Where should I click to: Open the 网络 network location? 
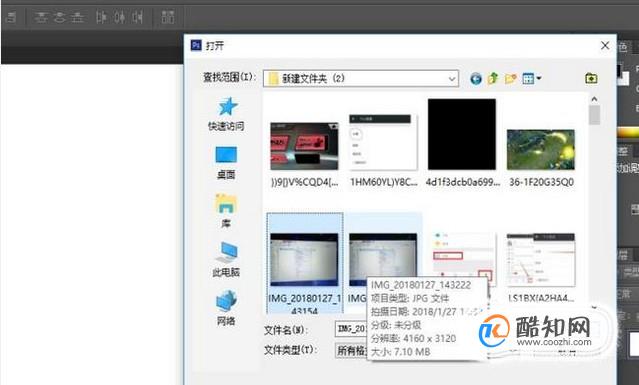[x=226, y=308]
